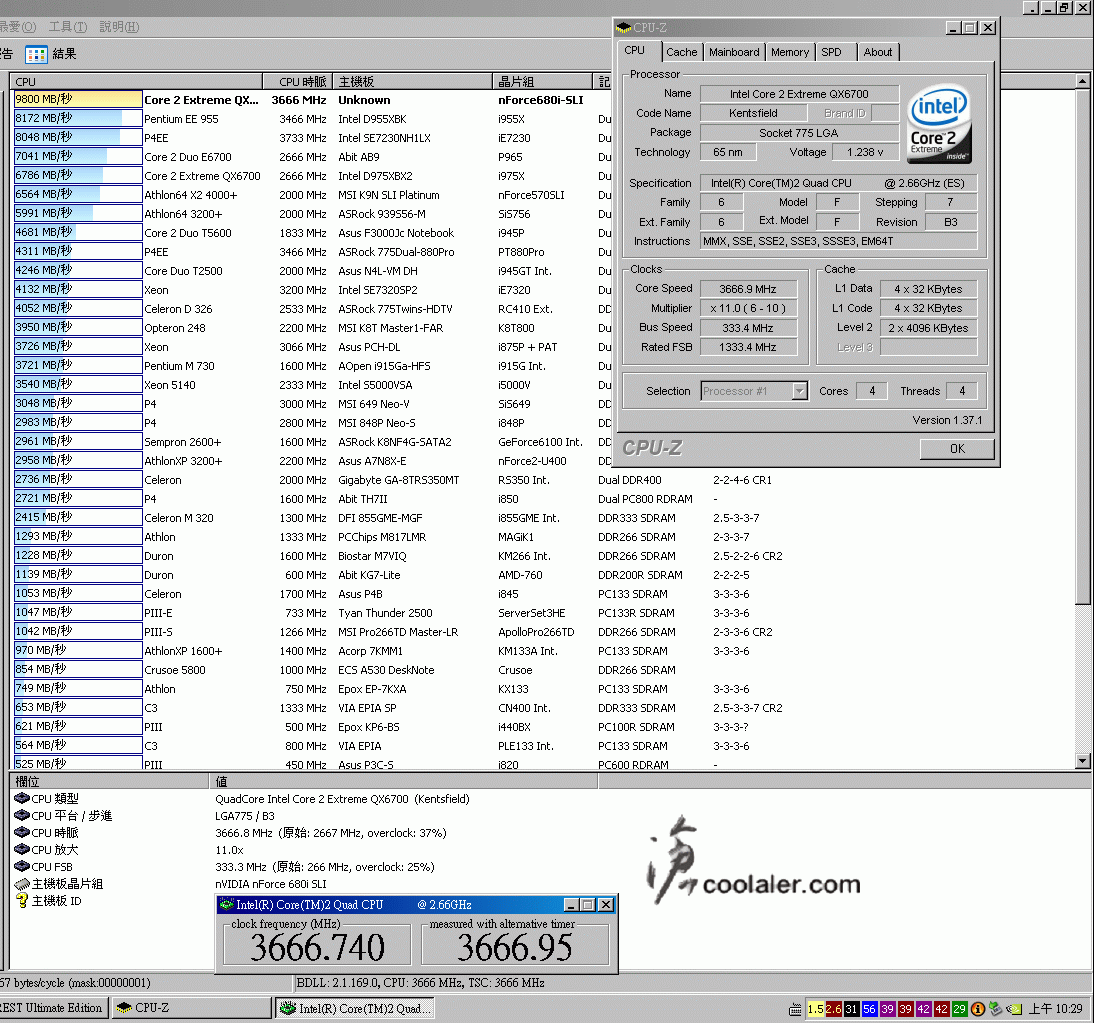Click the clock frequency window title icon
Image resolution: width=1094 pixels, height=1023 pixels.
coord(226,904)
